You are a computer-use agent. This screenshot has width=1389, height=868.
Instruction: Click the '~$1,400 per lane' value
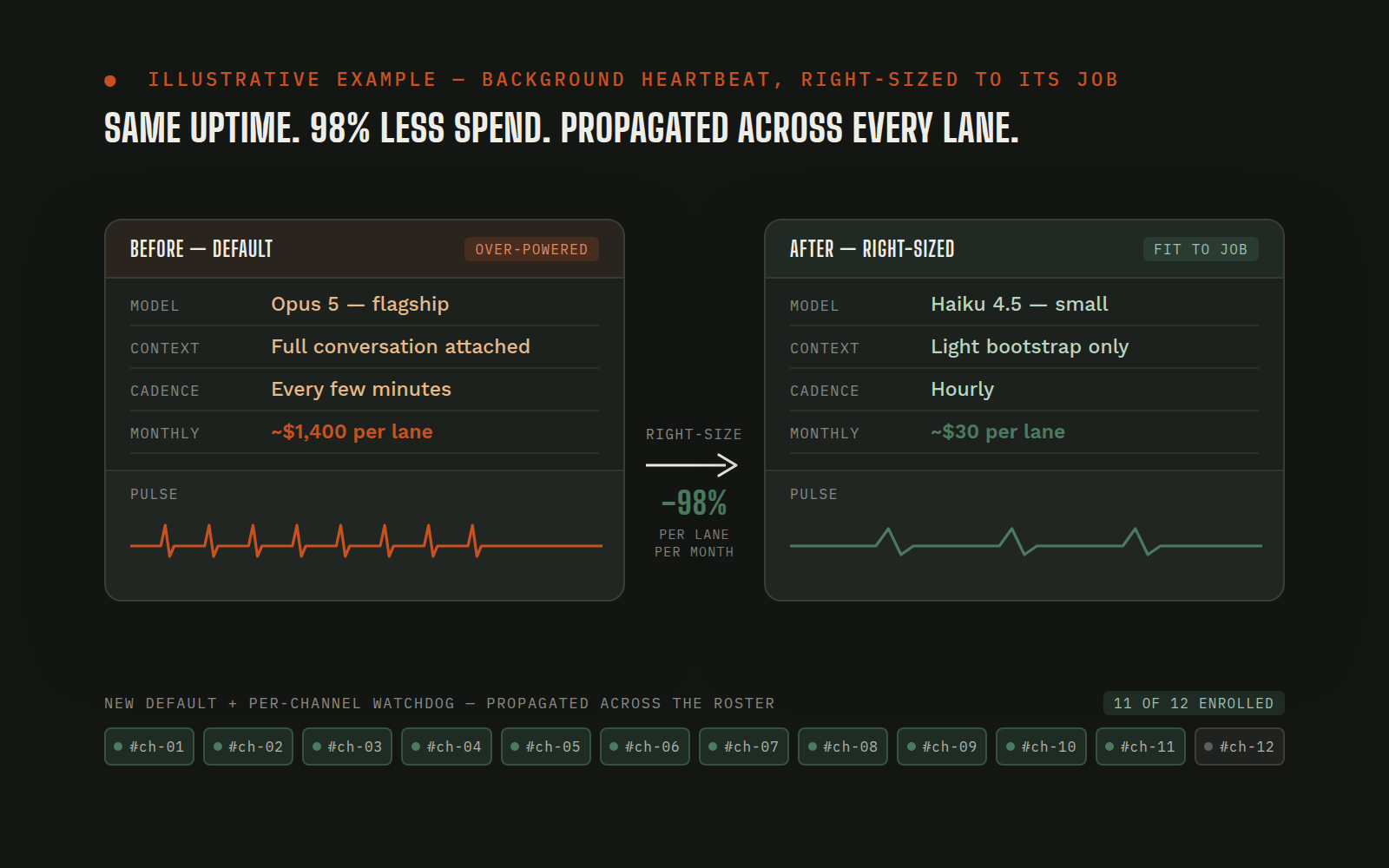pos(352,431)
